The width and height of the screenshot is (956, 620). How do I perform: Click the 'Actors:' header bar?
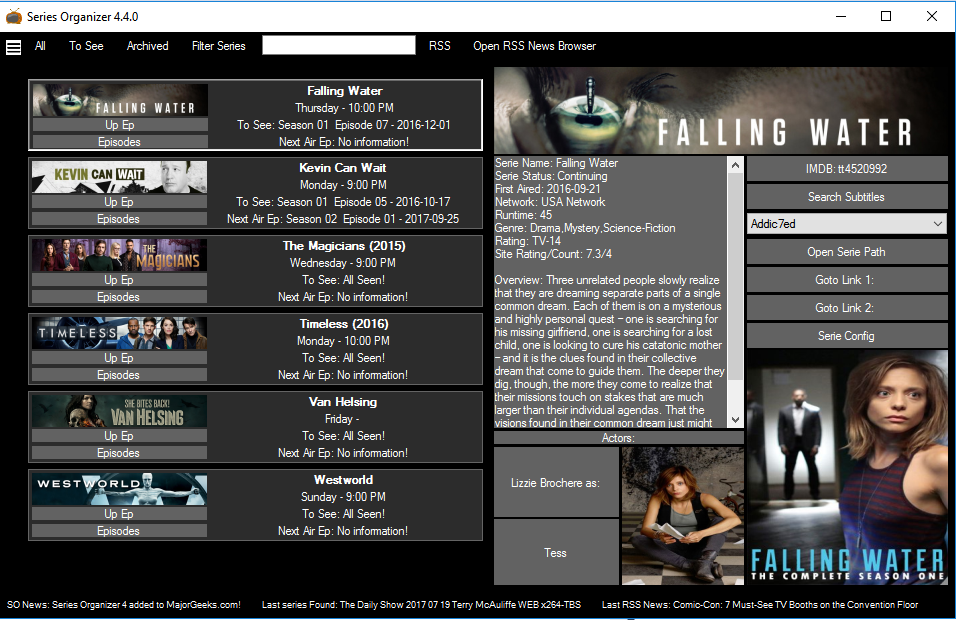[x=619, y=438]
